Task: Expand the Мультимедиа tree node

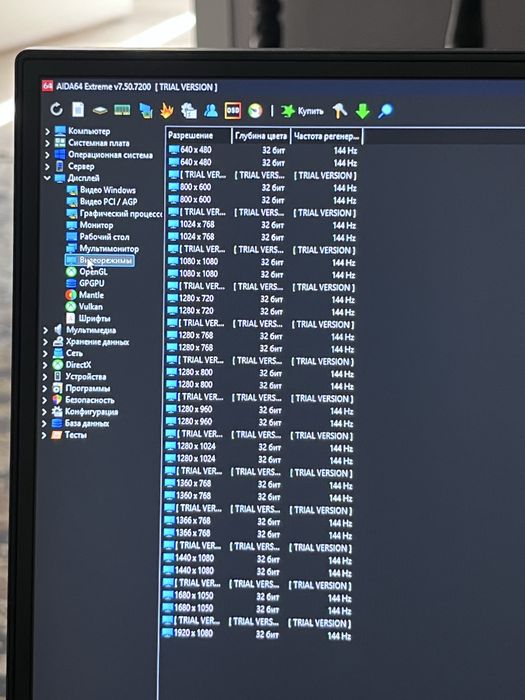Action: tap(45, 330)
